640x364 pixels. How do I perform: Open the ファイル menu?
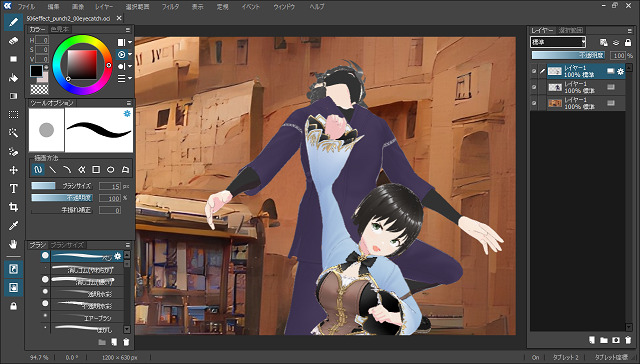[x=26, y=7]
